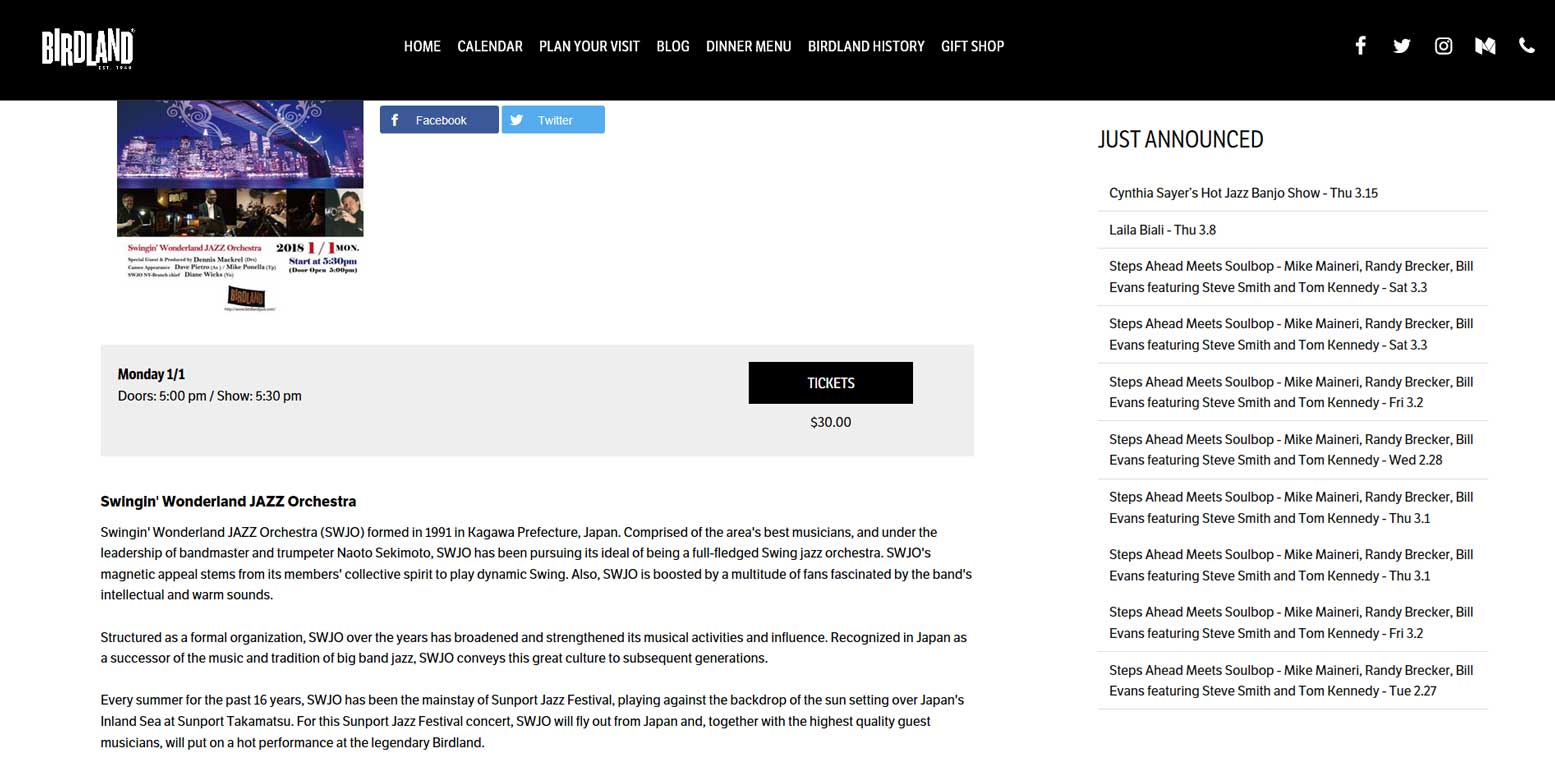
Task: Open BIRDLAND HISTORY page
Action: (x=866, y=46)
